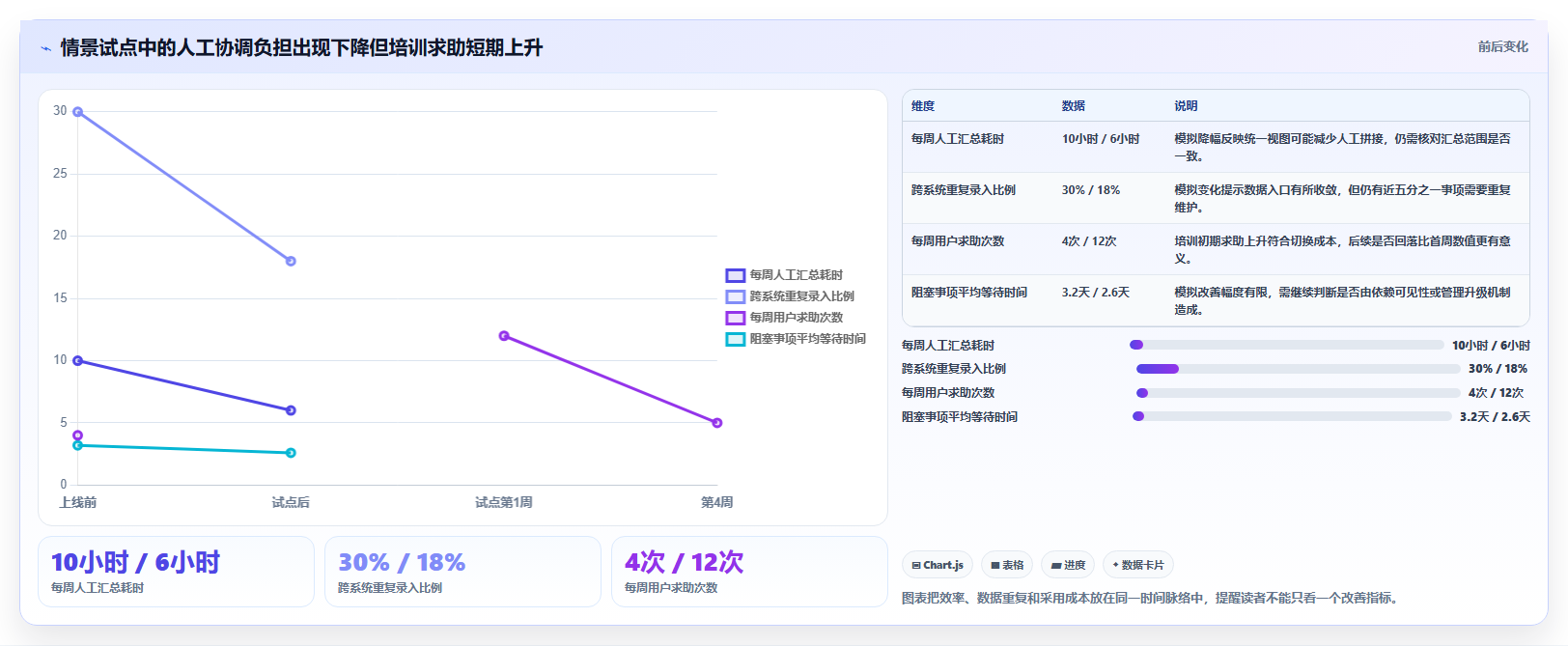Toggle the 阻塞事项平均等待时间 legend entry in chart
1568x646 pixels.
click(x=796, y=339)
